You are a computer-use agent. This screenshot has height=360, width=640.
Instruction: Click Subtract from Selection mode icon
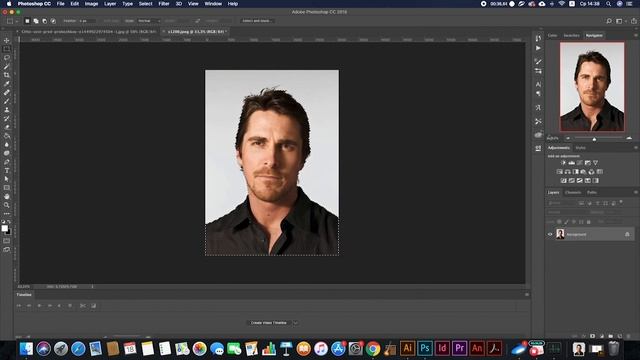(x=44, y=21)
